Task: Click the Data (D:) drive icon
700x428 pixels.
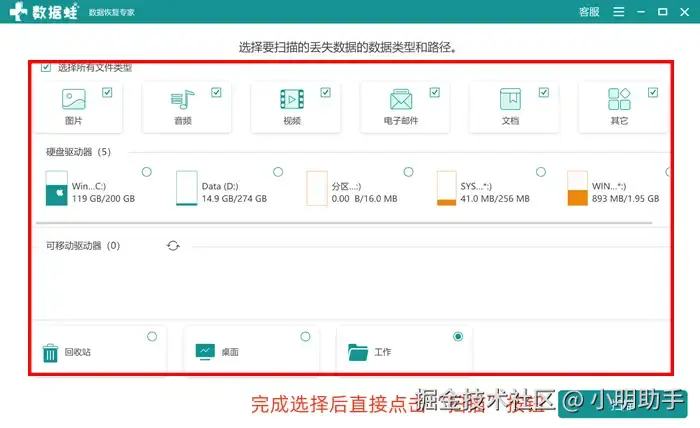Action: click(187, 188)
